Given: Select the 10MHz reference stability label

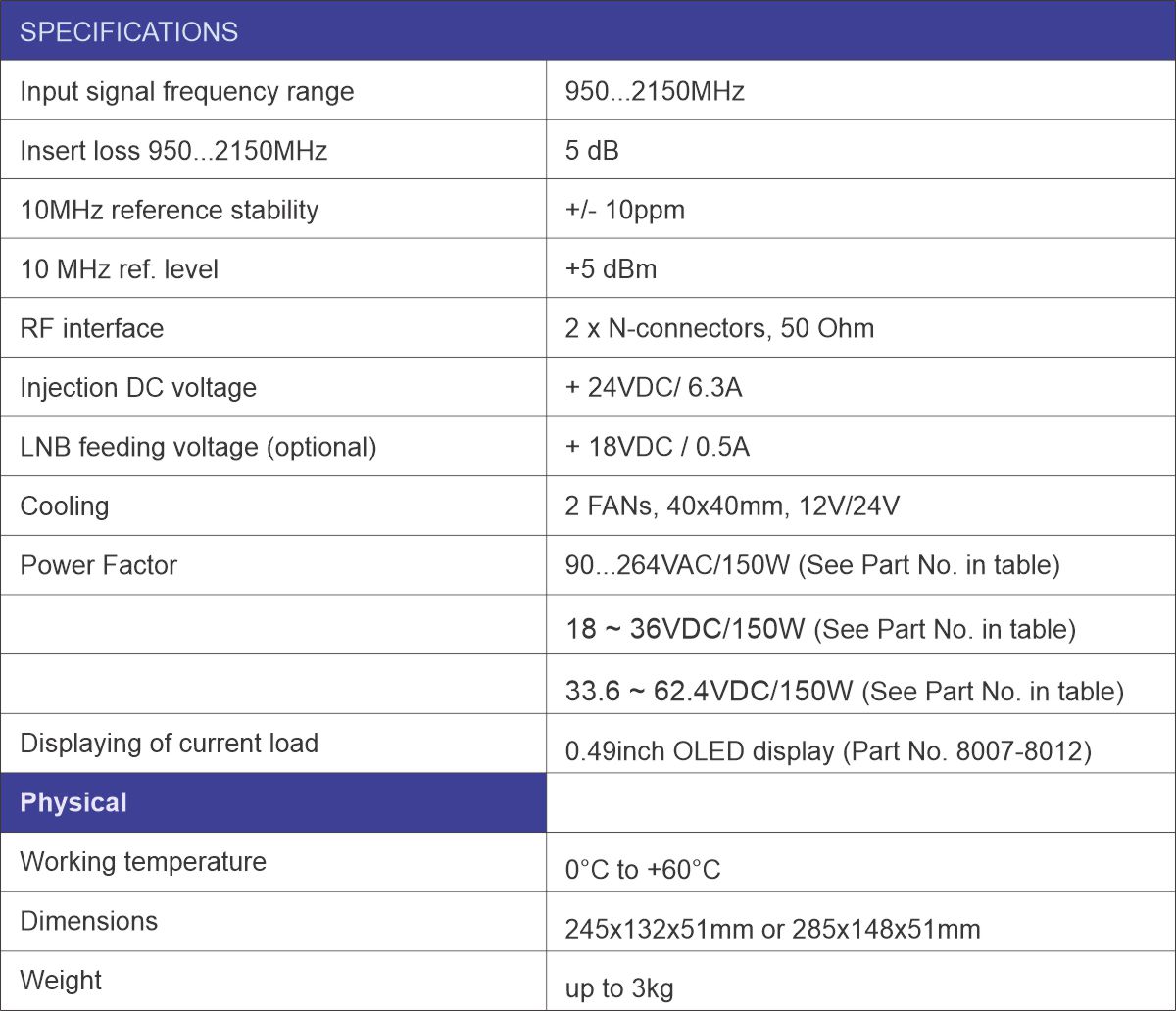Looking at the screenshot, I should pyautogui.click(x=169, y=210).
